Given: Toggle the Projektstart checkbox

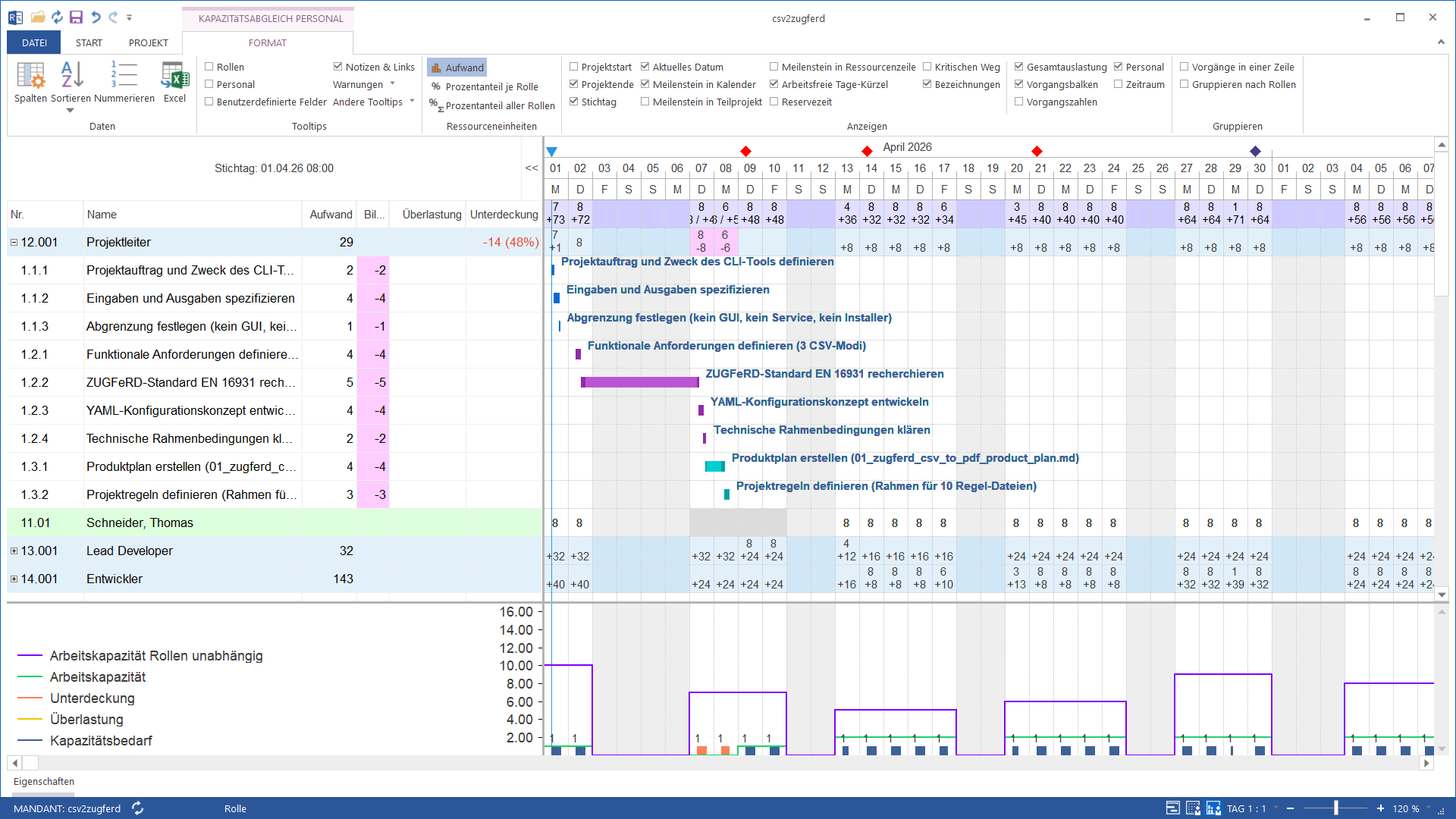Looking at the screenshot, I should pos(574,67).
